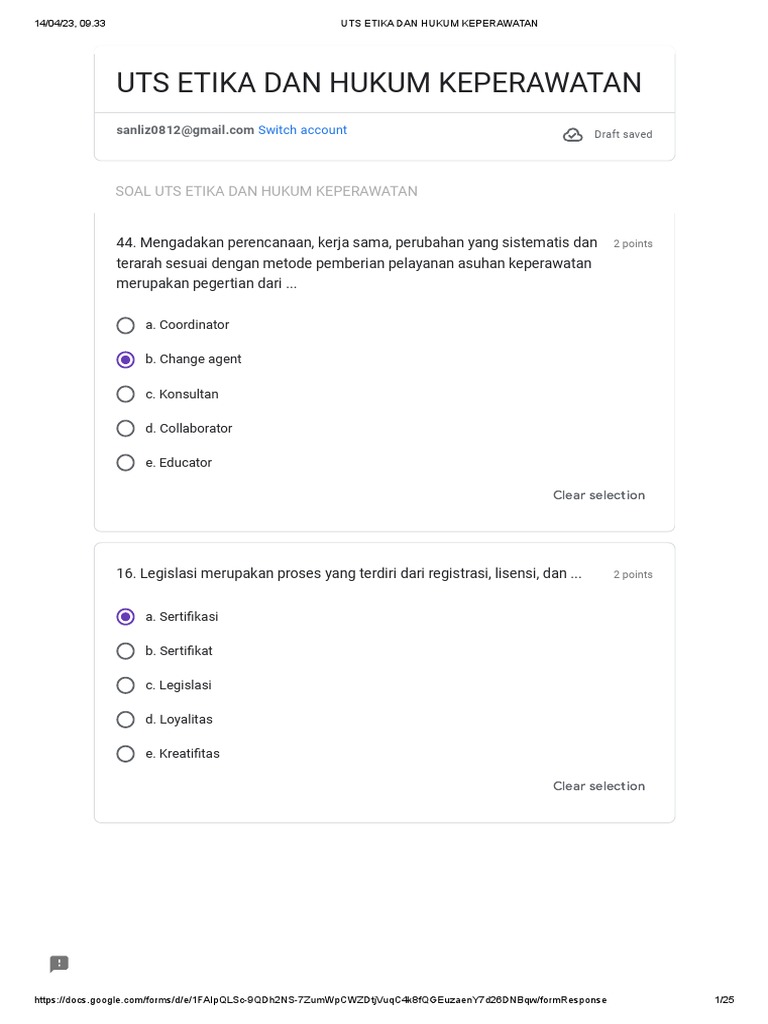Screen dimensions: 768x1024
Task: Select c. Legislasi for question 16
Action: [126, 685]
